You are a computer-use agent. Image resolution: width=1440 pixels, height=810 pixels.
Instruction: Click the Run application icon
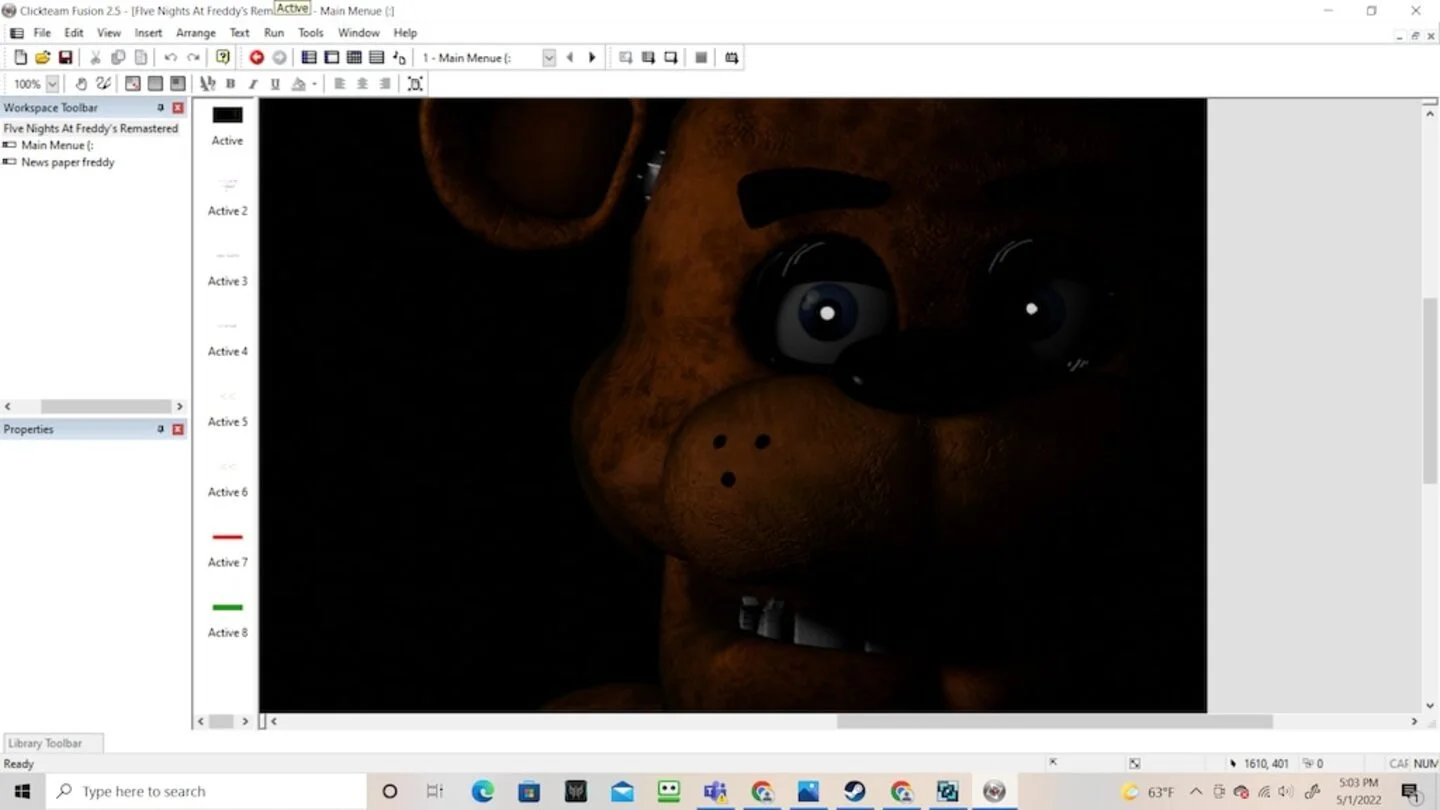(x=648, y=58)
